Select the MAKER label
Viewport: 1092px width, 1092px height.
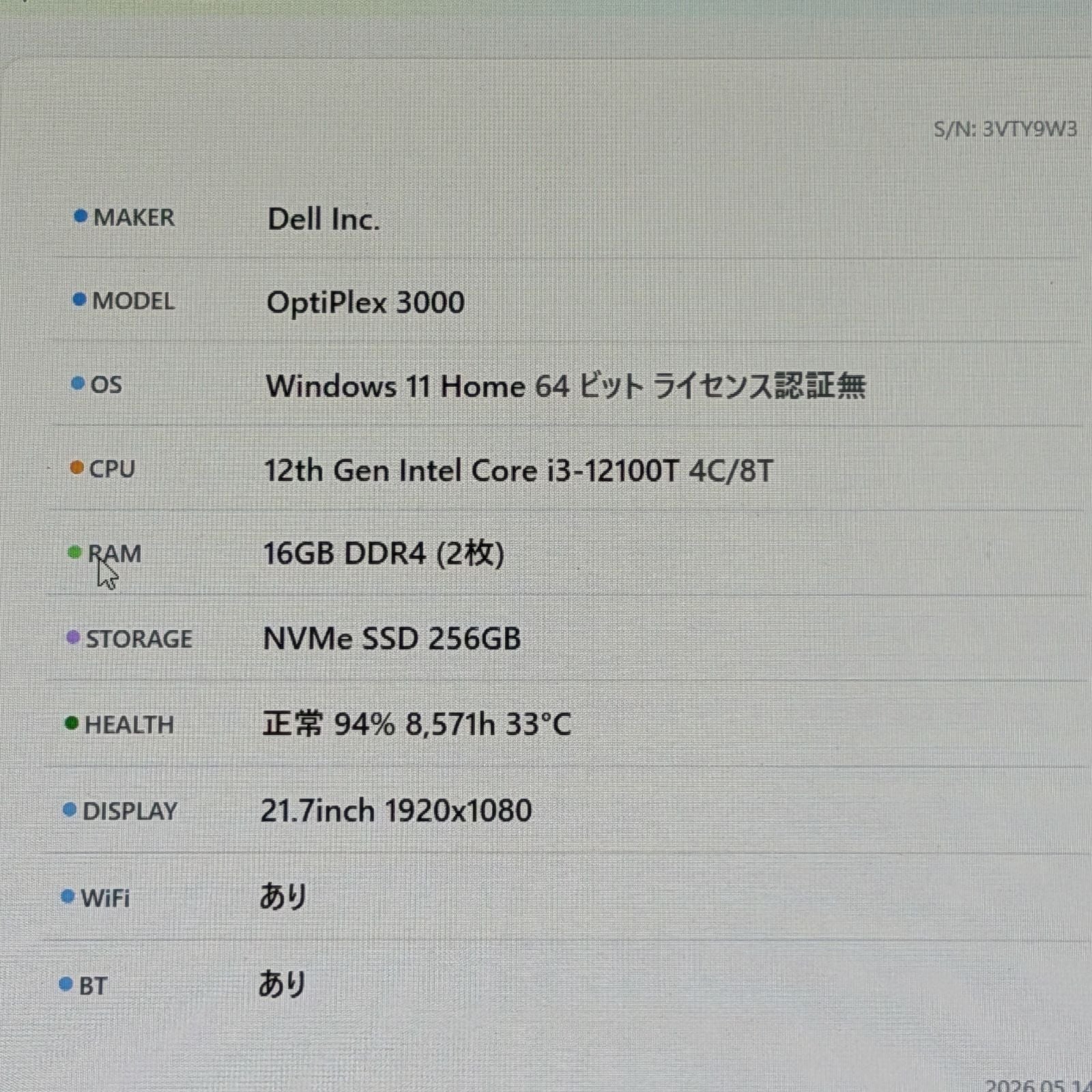point(134,218)
